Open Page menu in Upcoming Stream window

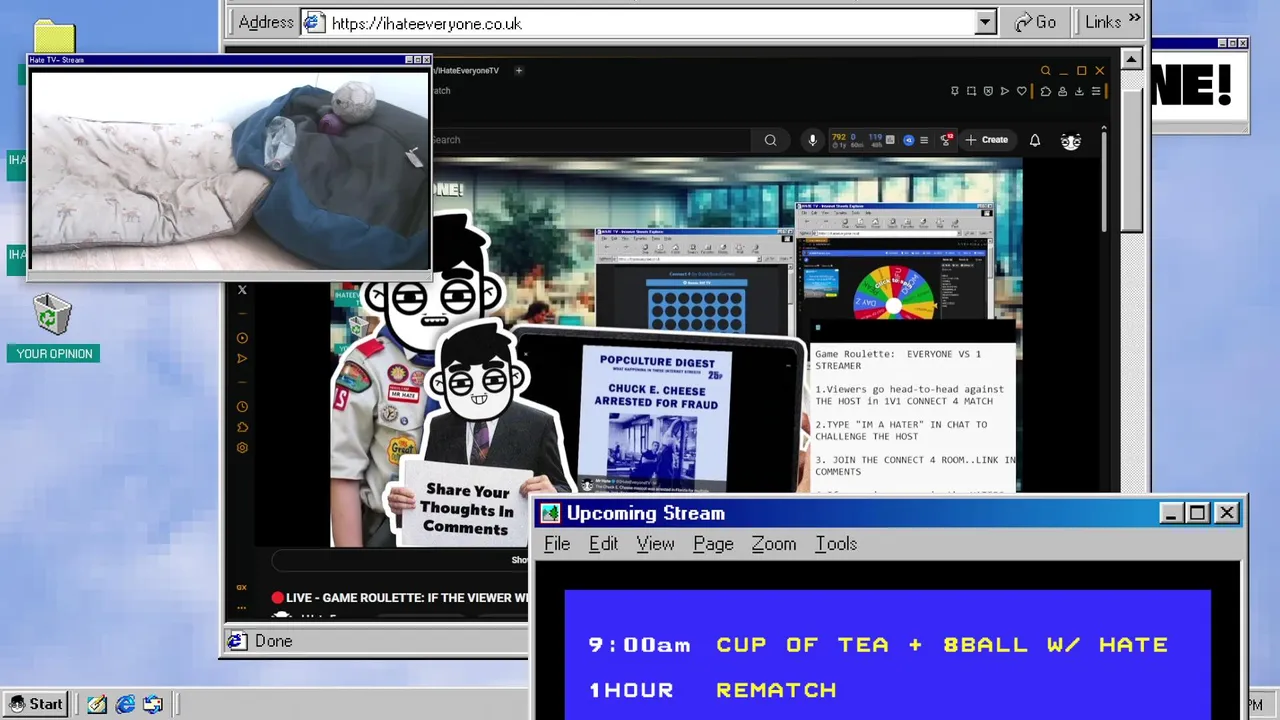pos(713,544)
